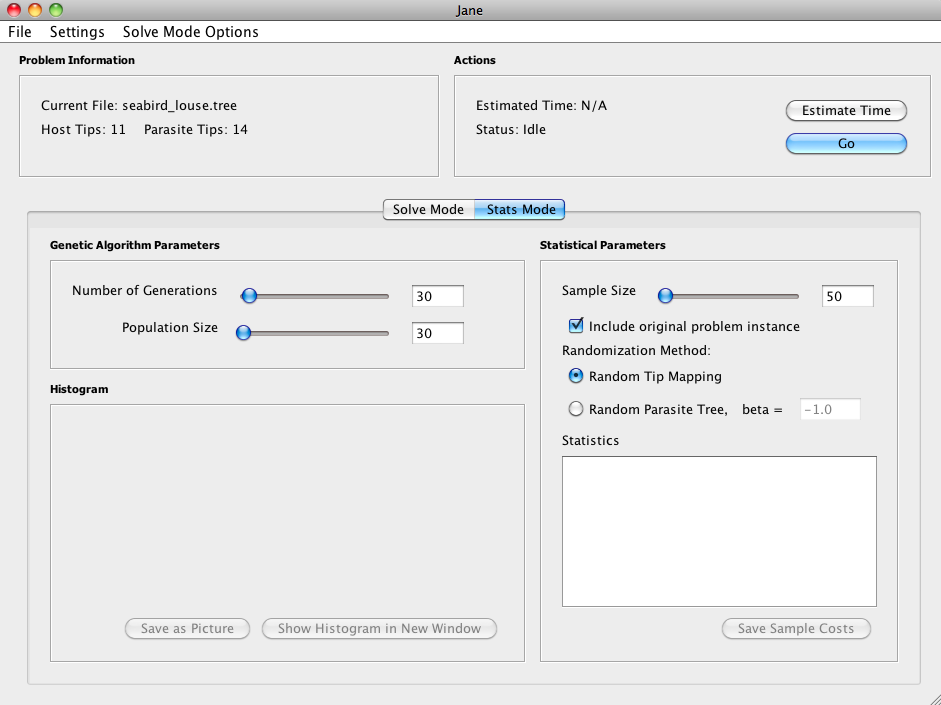Focus the Number of Generations value field
The image size is (941, 705).
(x=437, y=296)
